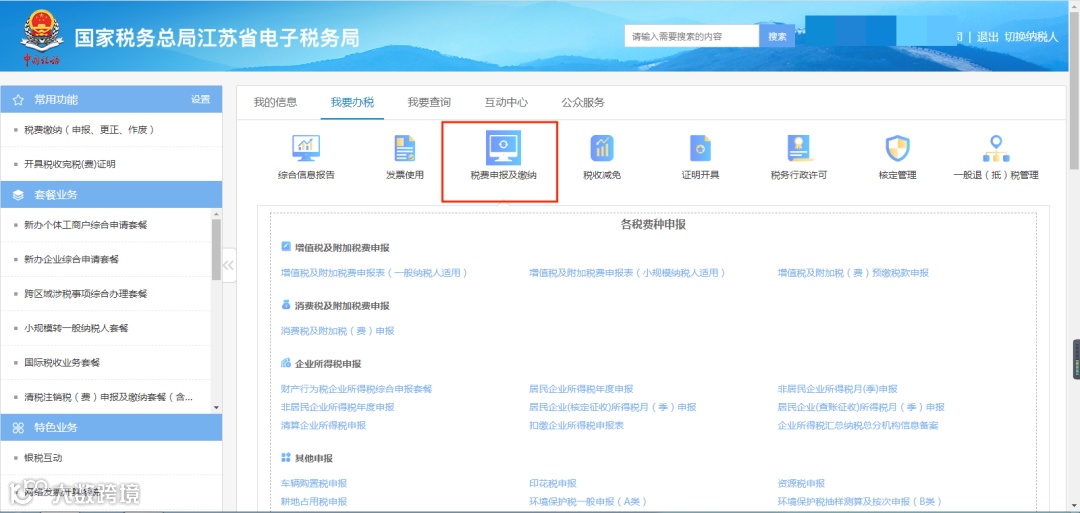Open 资源税申报

coord(801,483)
